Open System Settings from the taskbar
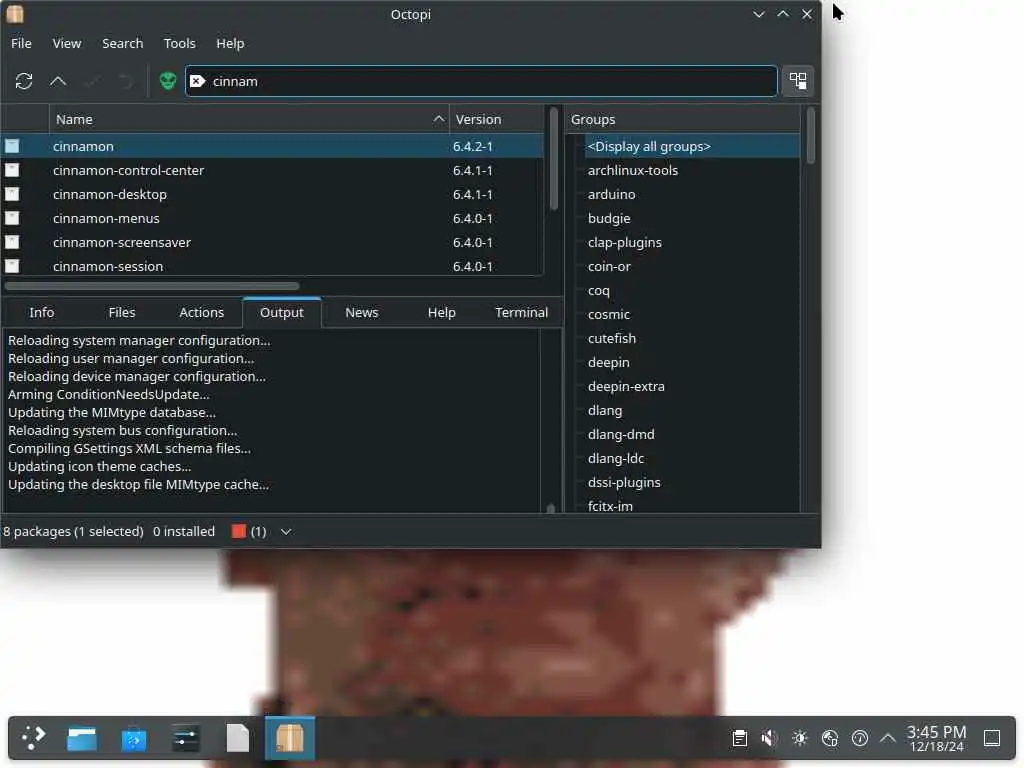 click(186, 739)
